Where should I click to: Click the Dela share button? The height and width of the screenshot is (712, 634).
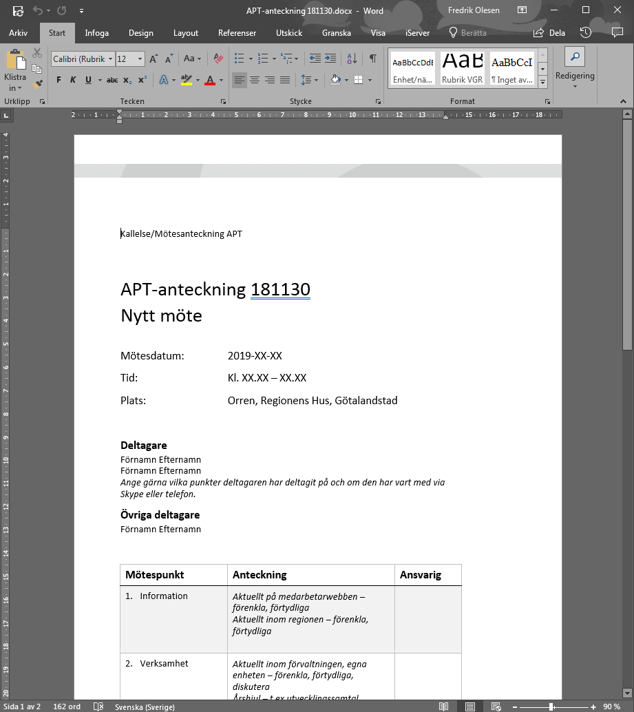(x=550, y=33)
